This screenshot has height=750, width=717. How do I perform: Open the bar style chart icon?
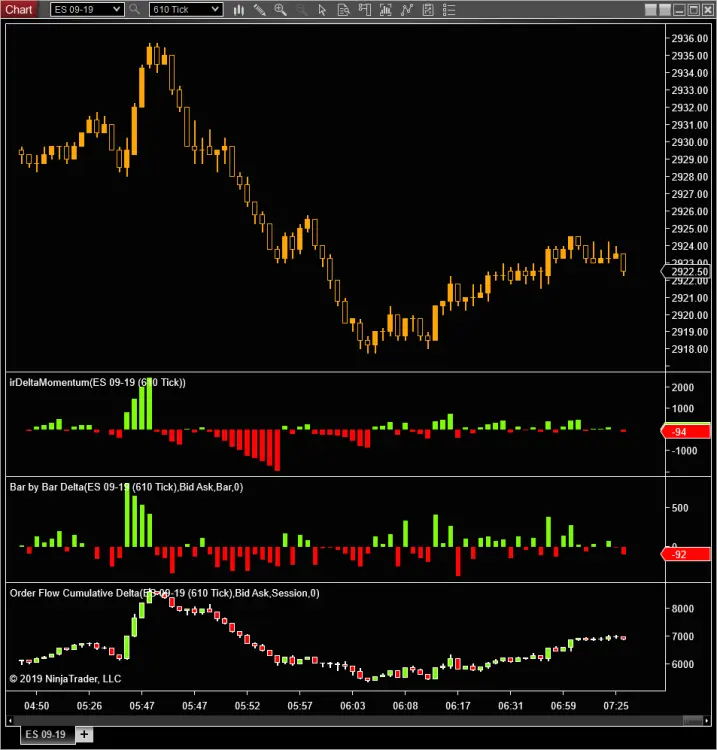click(238, 10)
